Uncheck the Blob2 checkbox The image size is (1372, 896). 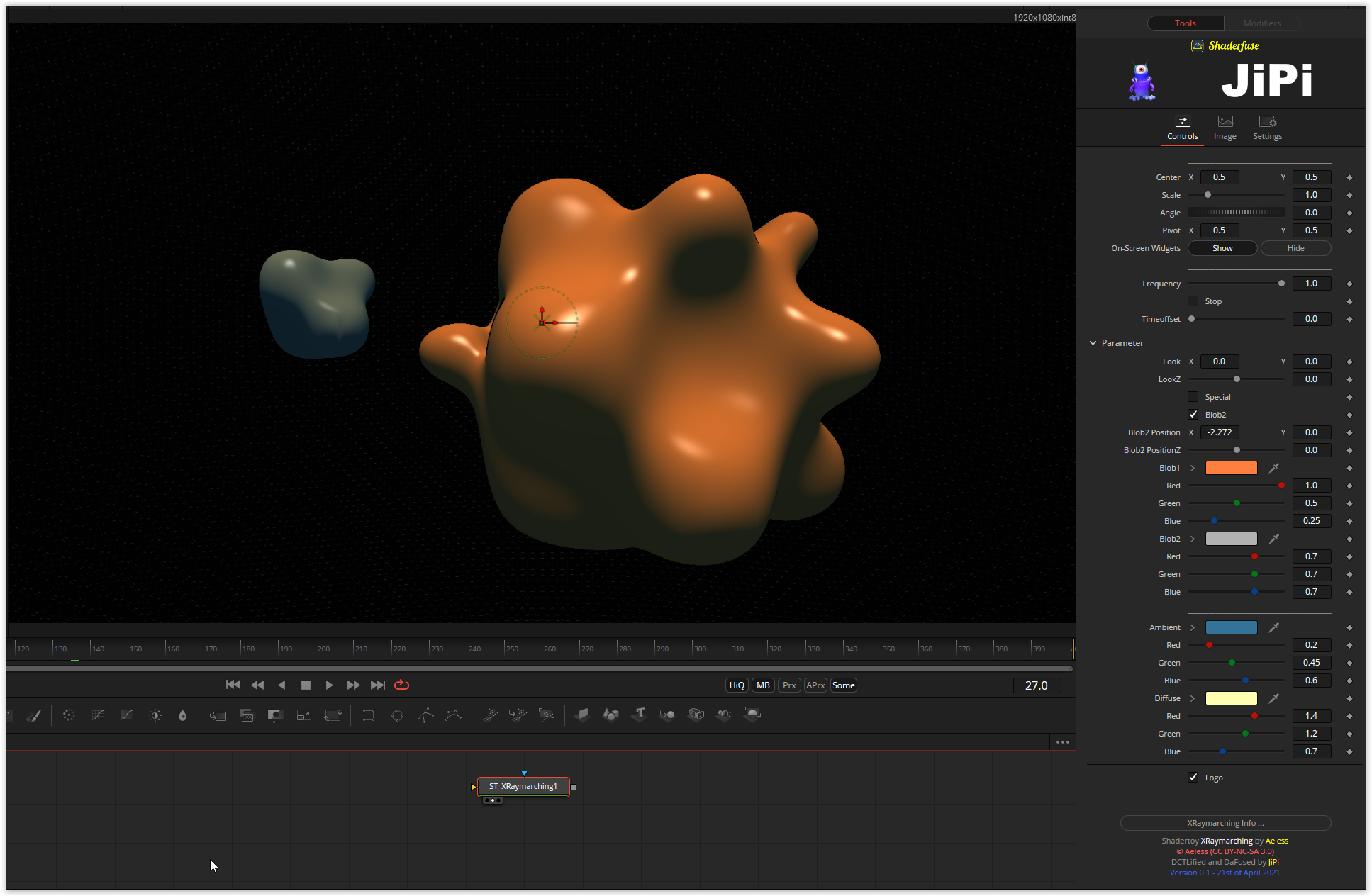(x=1193, y=415)
